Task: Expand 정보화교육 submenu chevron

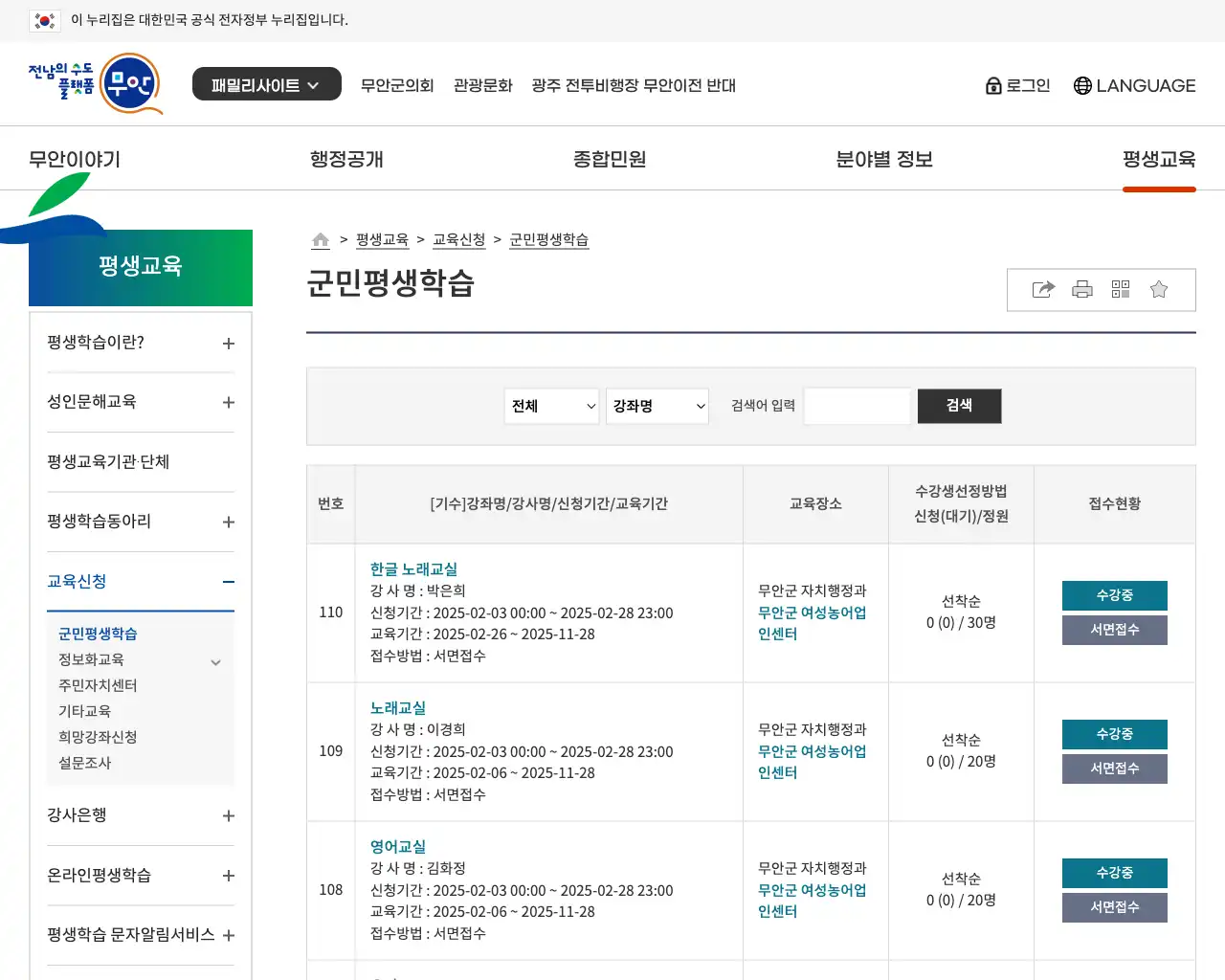Action: [x=216, y=661]
